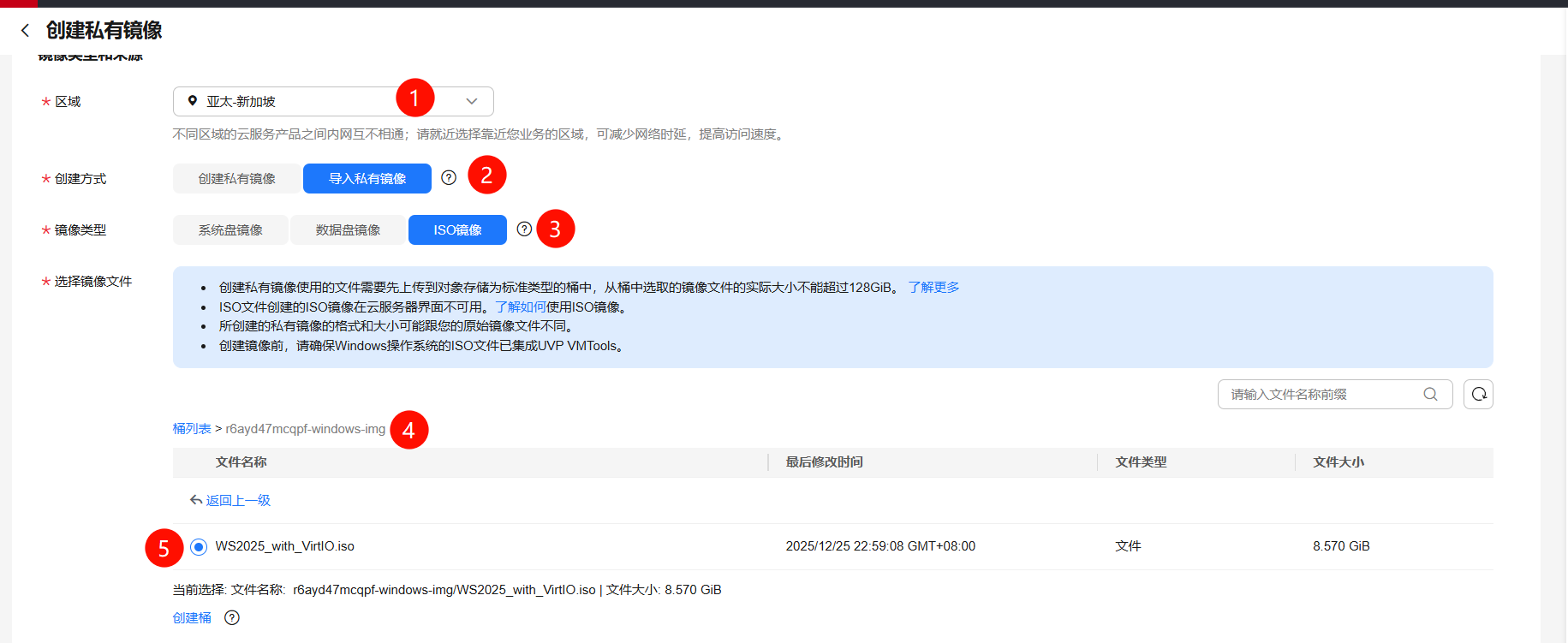Select the WS2025_with_VirtIO.iso radio button
Viewport: 1568px width, 643px height.
point(199,547)
